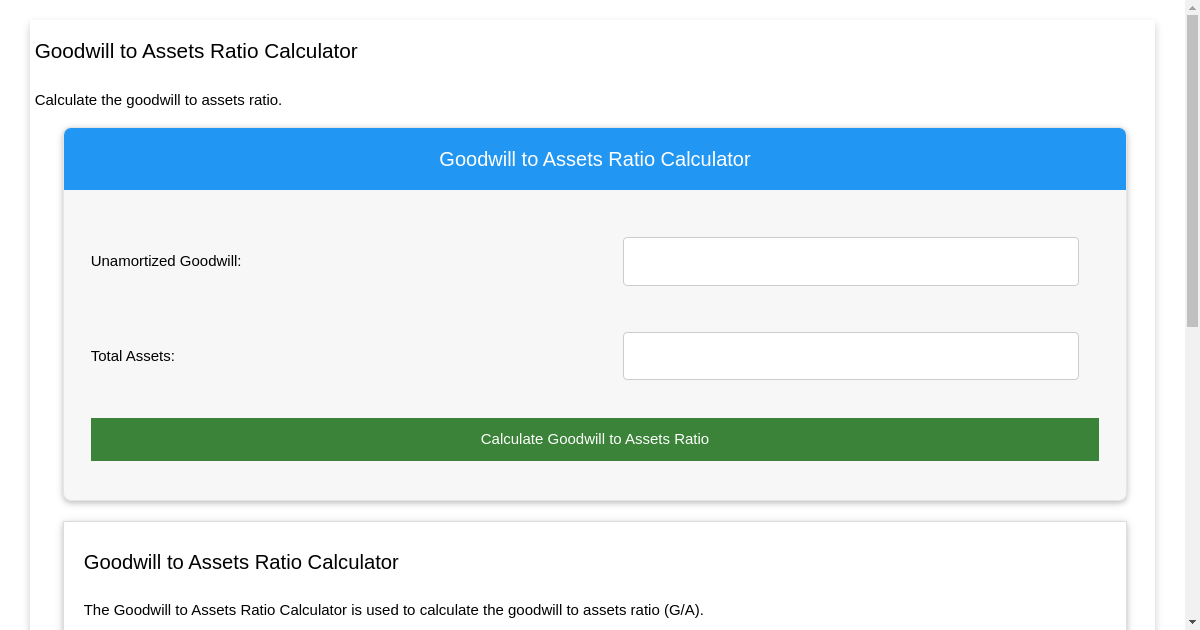The image size is (1200, 630).
Task: Click the lower card section heading
Action: [x=240, y=562]
